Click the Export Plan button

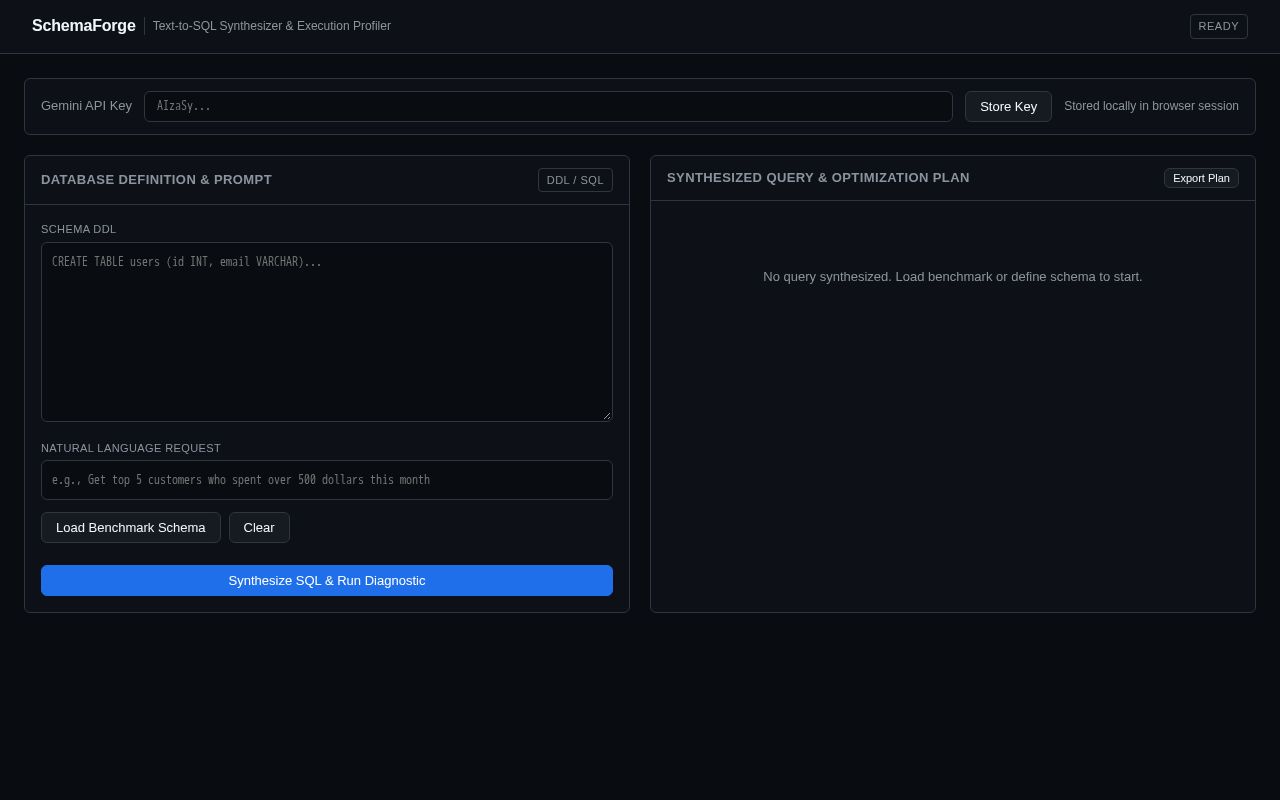1201,178
